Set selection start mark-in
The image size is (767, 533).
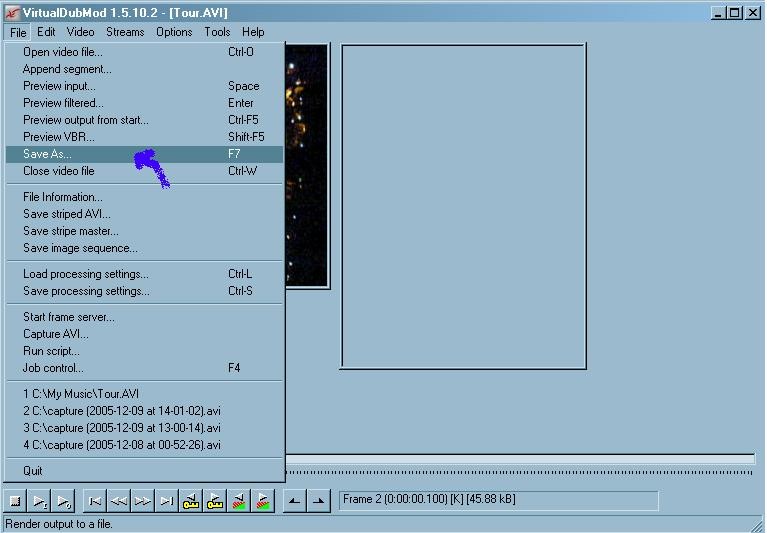[x=294, y=501]
